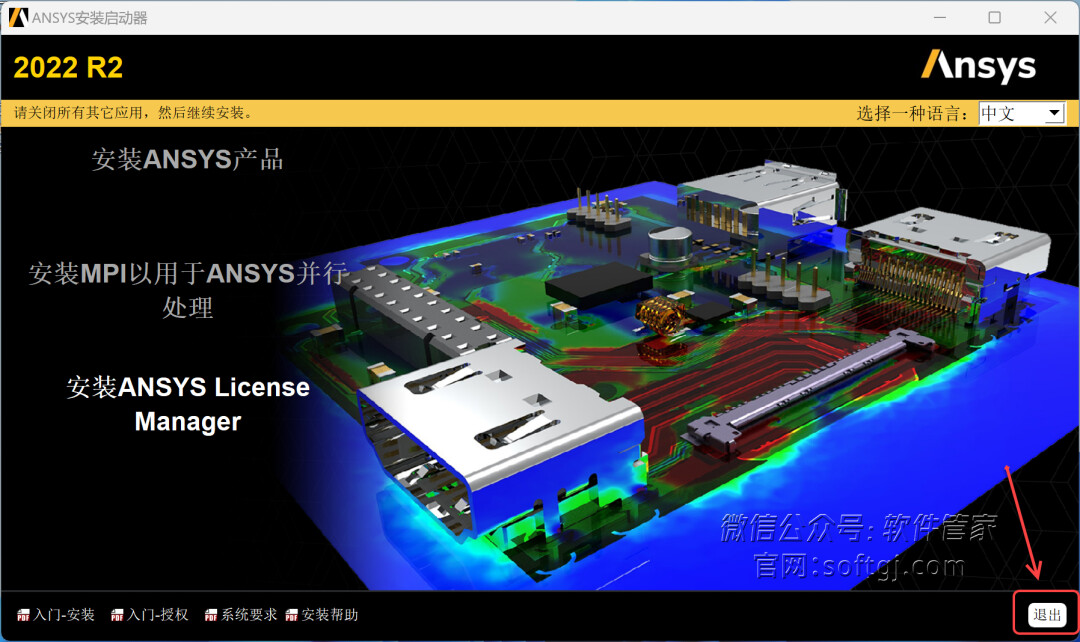This screenshot has height=642, width=1080.
Task: Open the 系统要求 document link
Action: click(249, 614)
